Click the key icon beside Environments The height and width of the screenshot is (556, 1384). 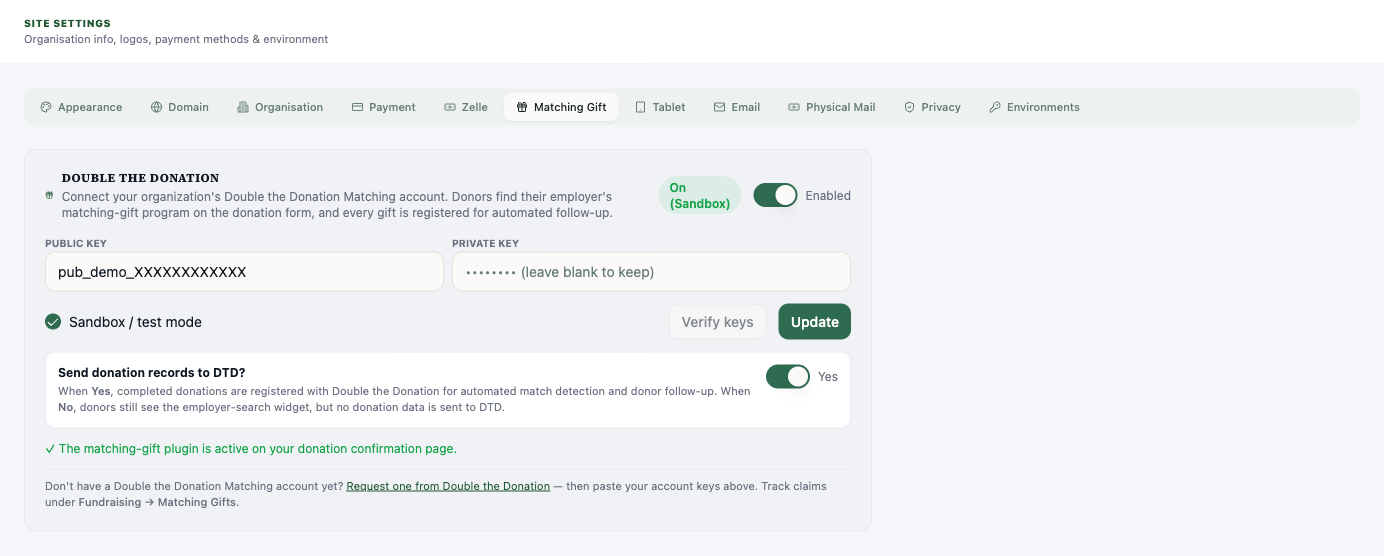pos(995,107)
